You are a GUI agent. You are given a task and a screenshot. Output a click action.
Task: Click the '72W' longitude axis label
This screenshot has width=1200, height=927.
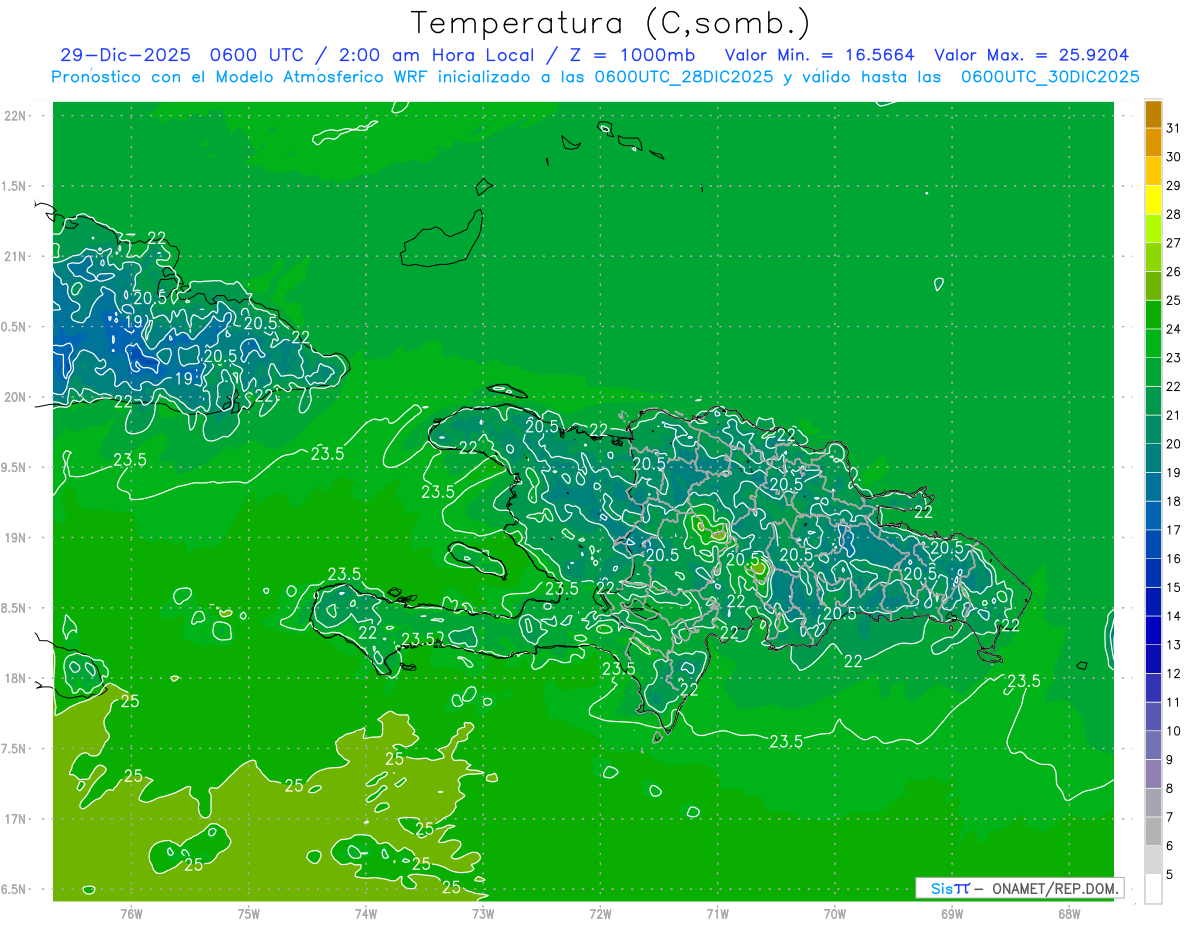tap(600, 912)
